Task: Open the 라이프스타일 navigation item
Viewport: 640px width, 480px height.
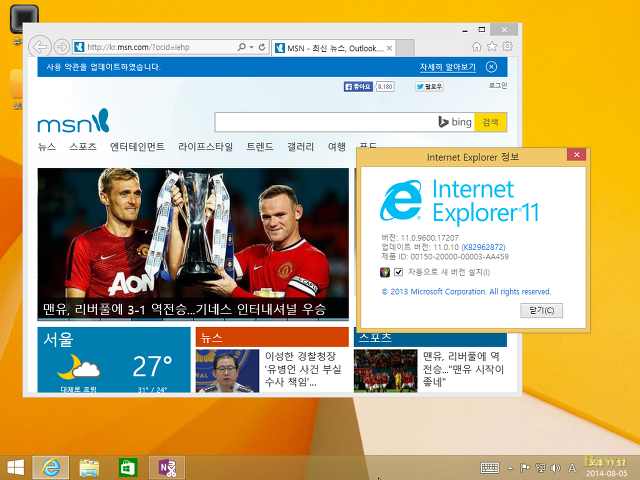Action: (205, 147)
